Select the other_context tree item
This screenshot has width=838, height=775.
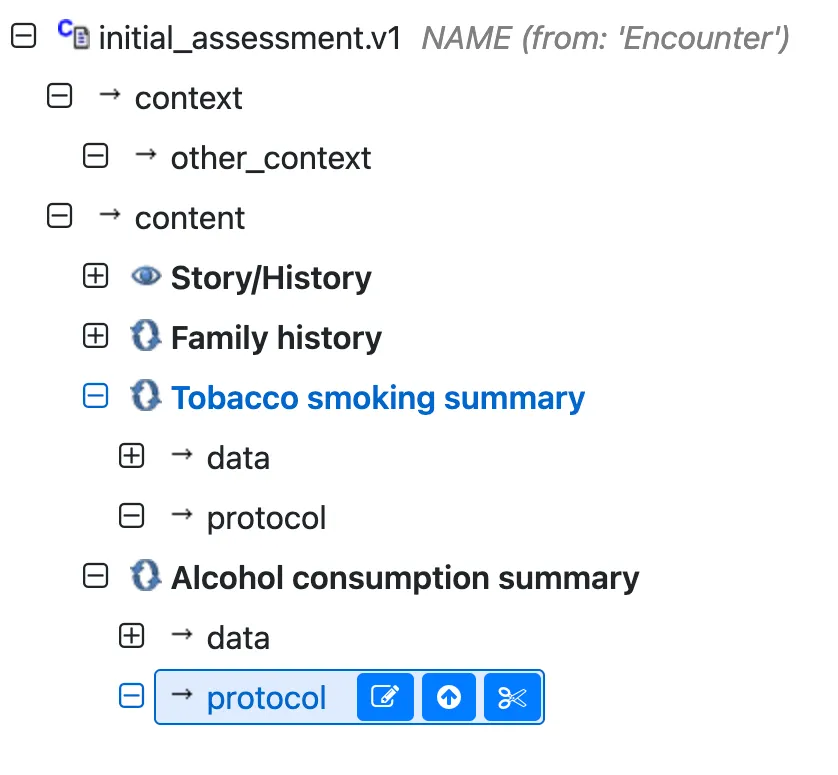coord(271,157)
